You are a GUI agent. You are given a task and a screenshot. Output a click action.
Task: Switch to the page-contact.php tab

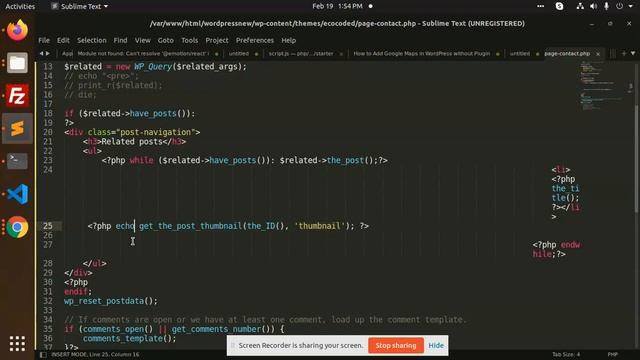pyautogui.click(x=567, y=53)
